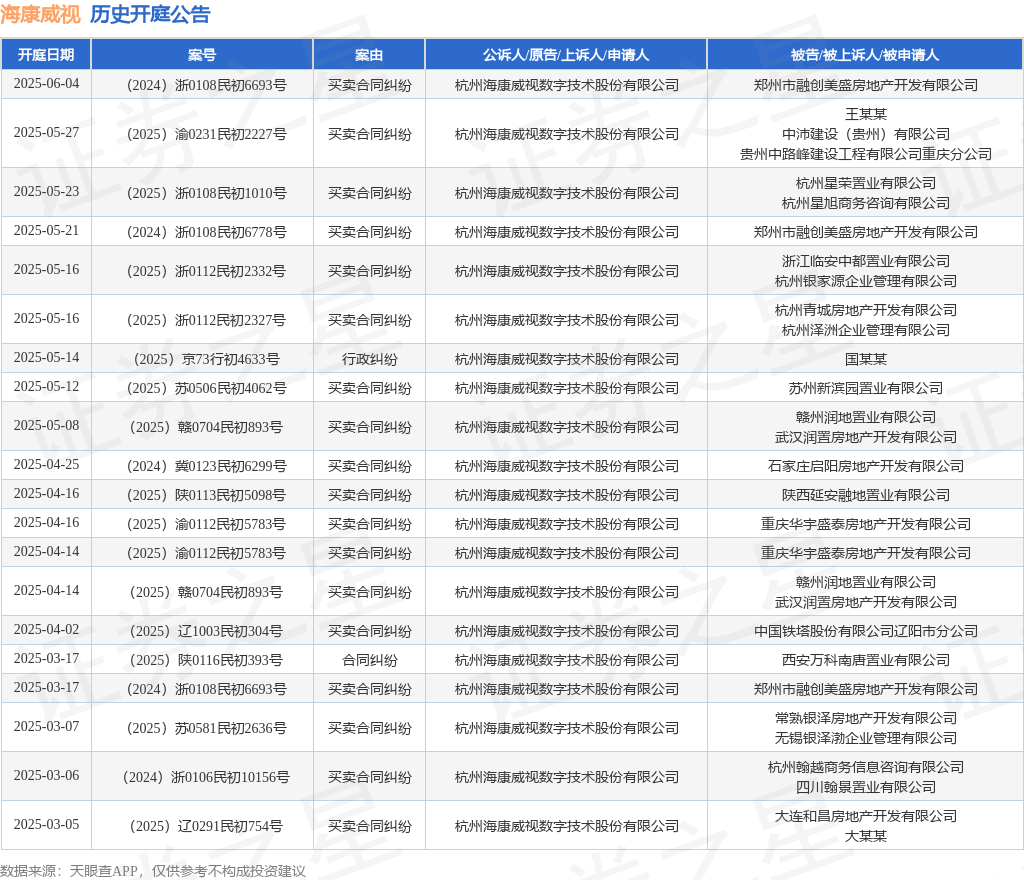Select case number (2024)浙0108民初6778号
Image resolution: width=1024 pixels, height=880 pixels.
206,232
